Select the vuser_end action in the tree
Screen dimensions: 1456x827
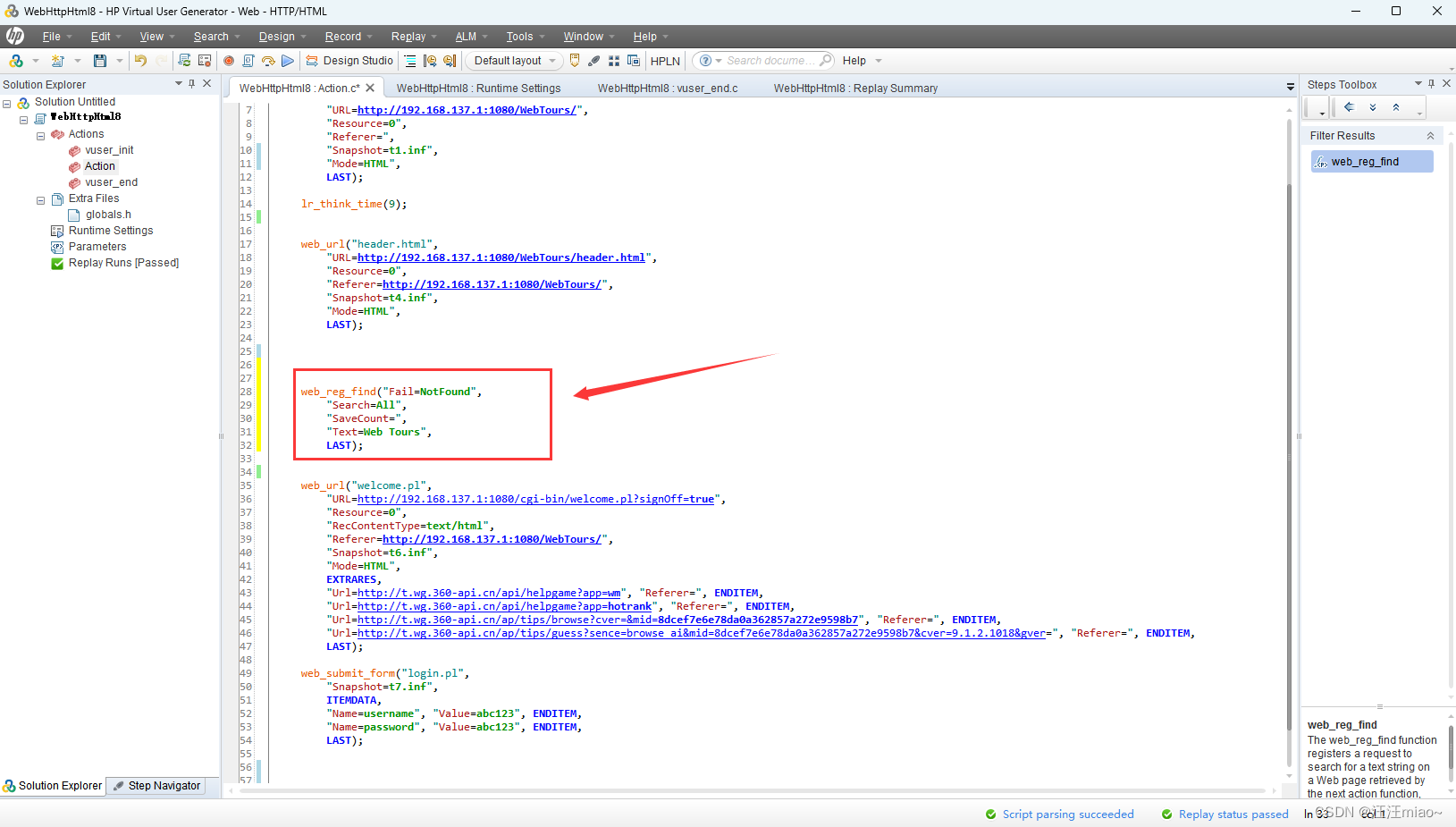[x=112, y=182]
